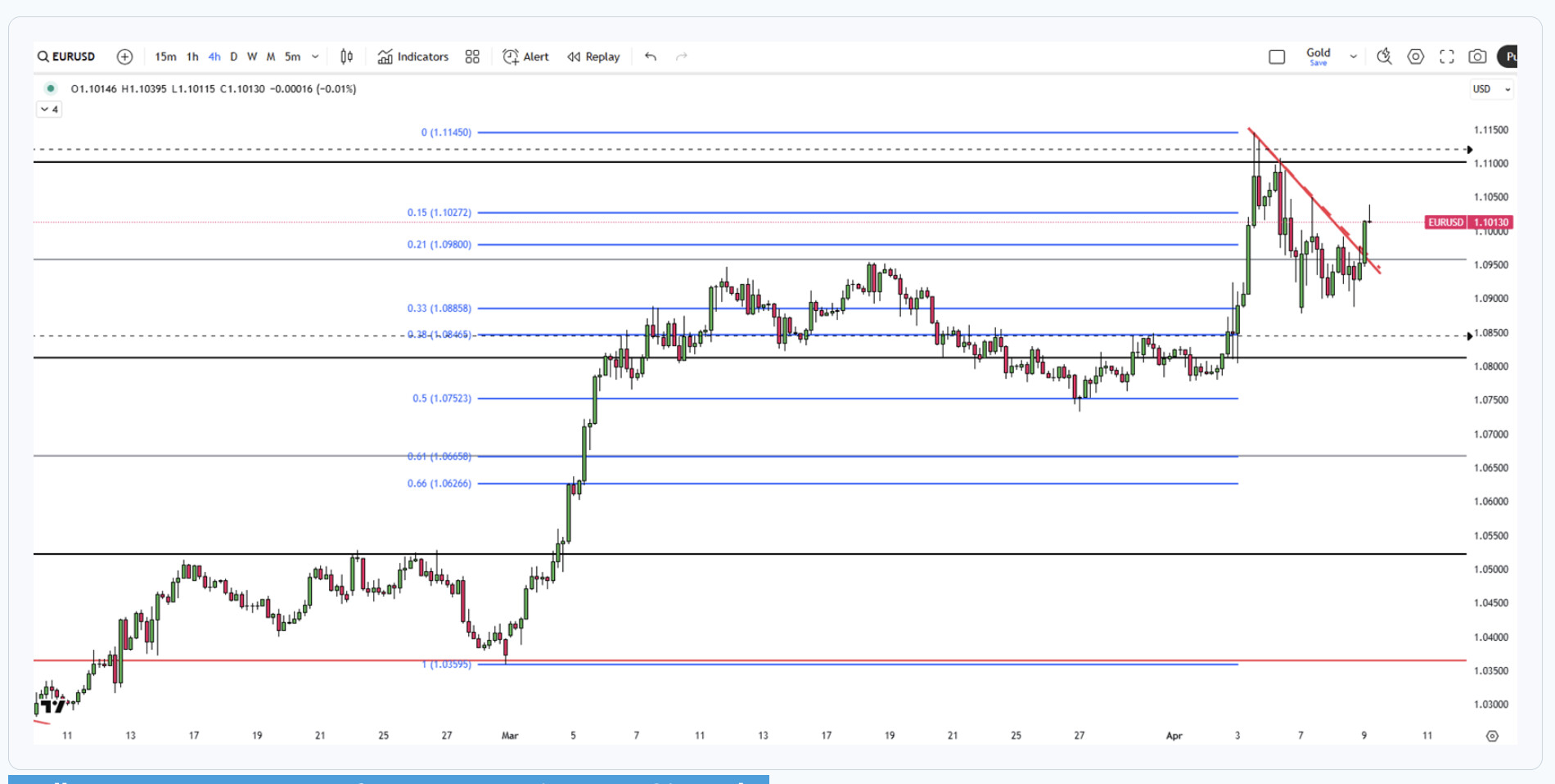Open the candlestick chart type selector

click(x=346, y=56)
